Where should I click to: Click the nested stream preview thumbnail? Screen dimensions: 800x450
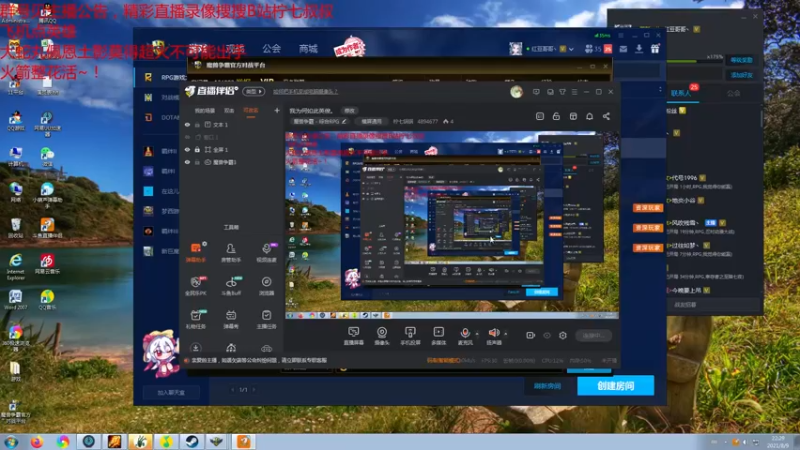452,224
